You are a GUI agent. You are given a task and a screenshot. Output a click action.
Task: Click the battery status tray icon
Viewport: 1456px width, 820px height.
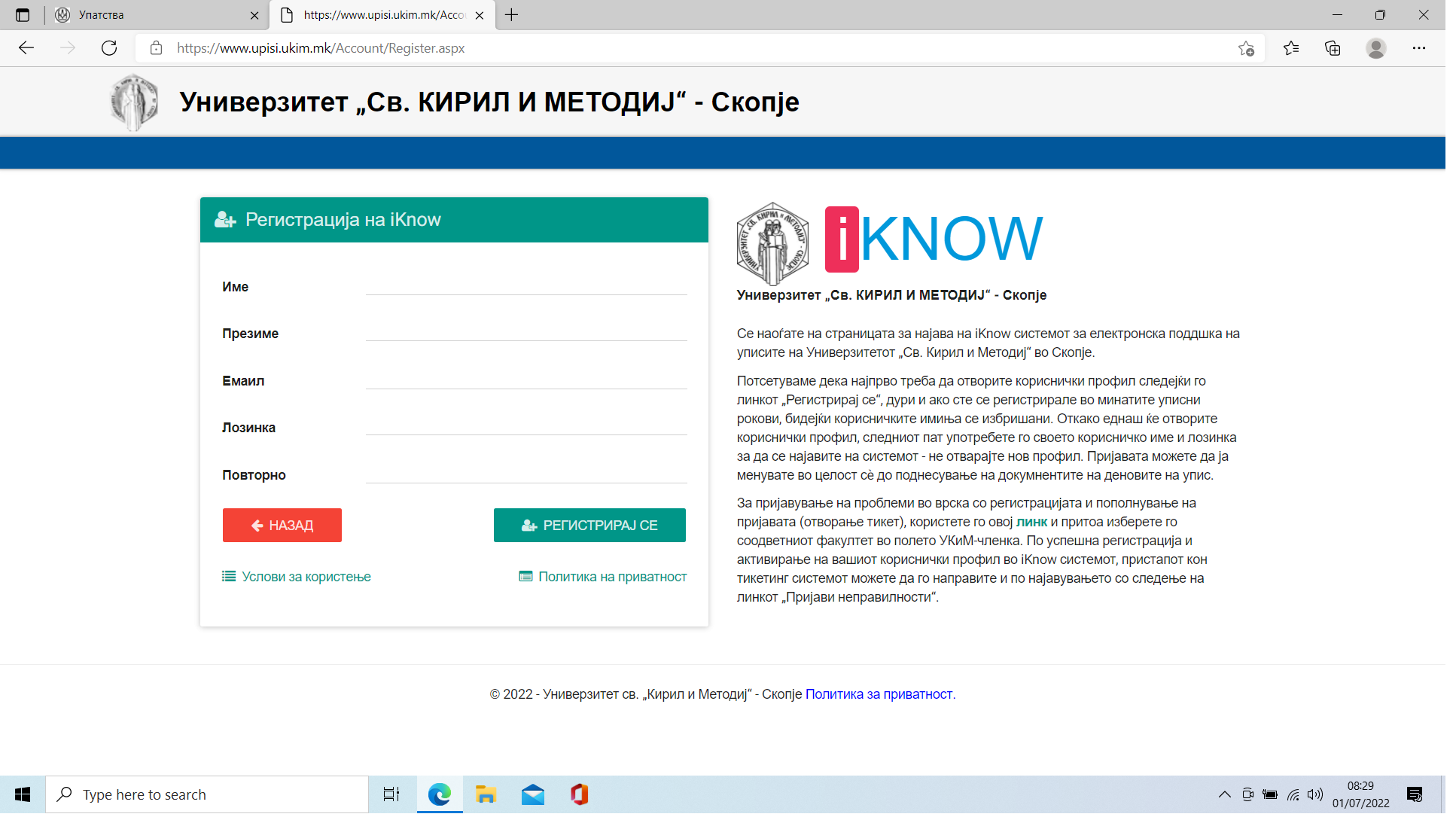(1270, 794)
